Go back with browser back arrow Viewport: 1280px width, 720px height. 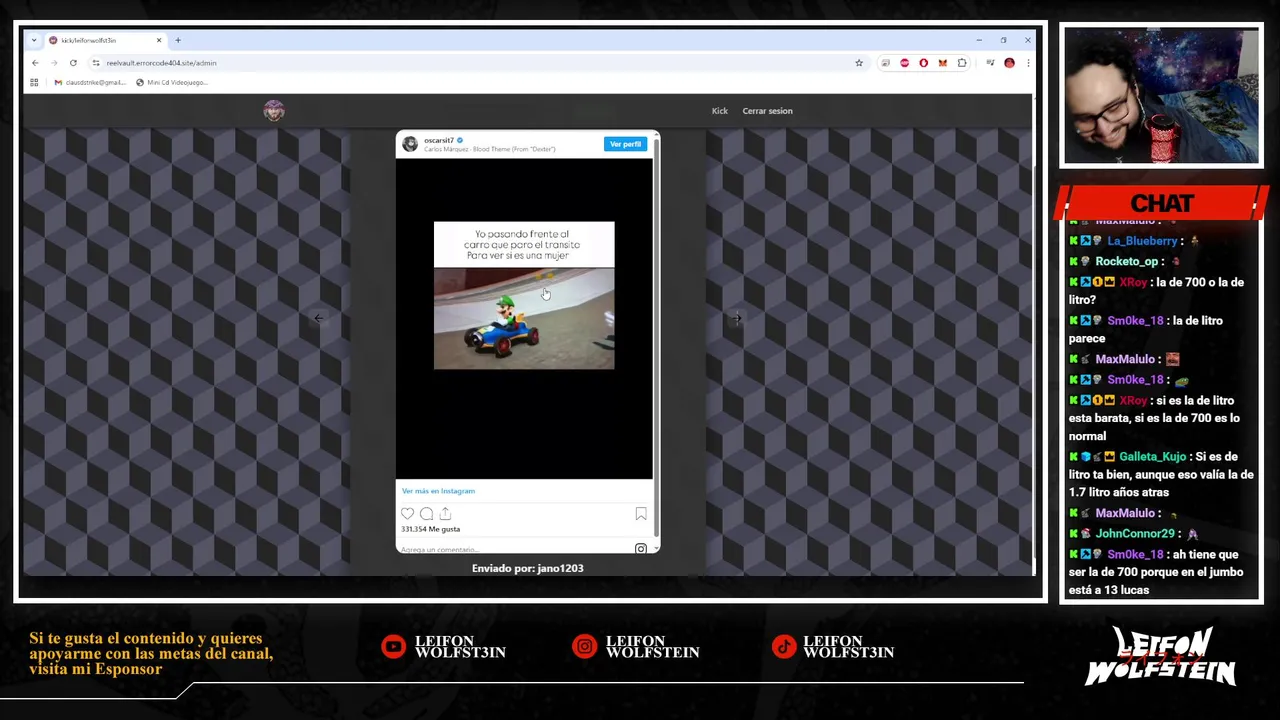(35, 63)
